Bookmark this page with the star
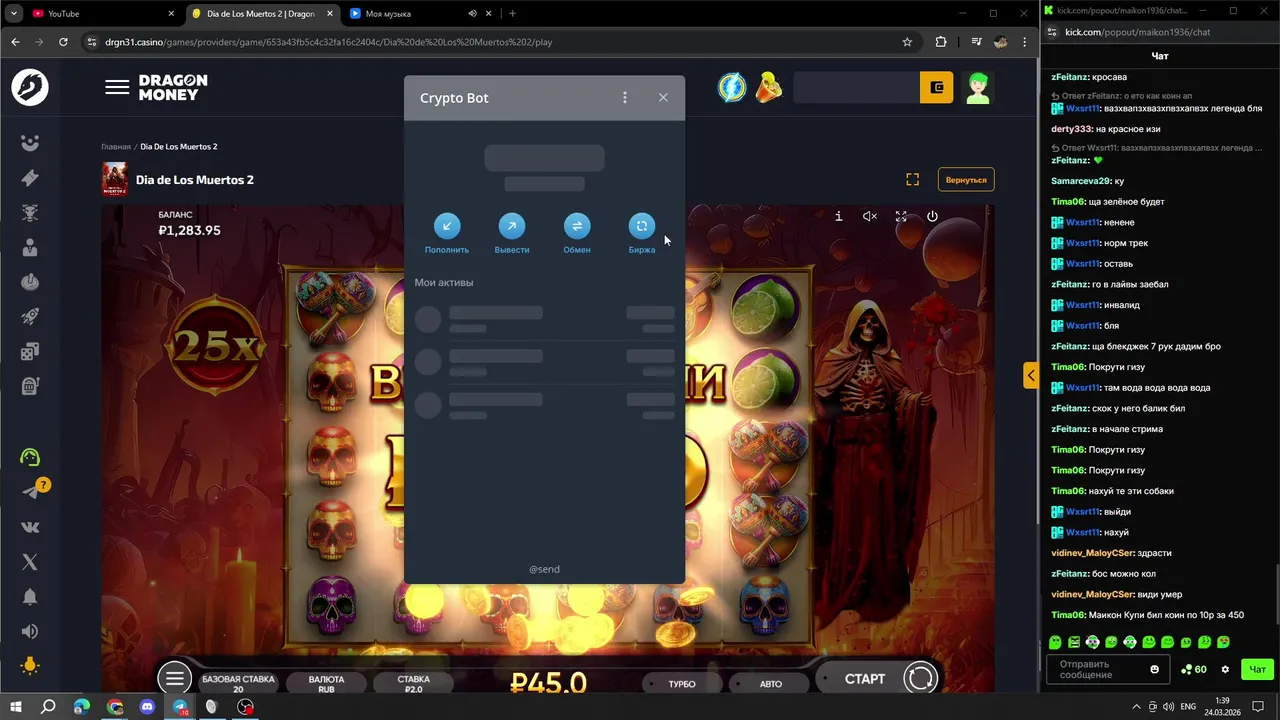1280x720 pixels. point(907,42)
